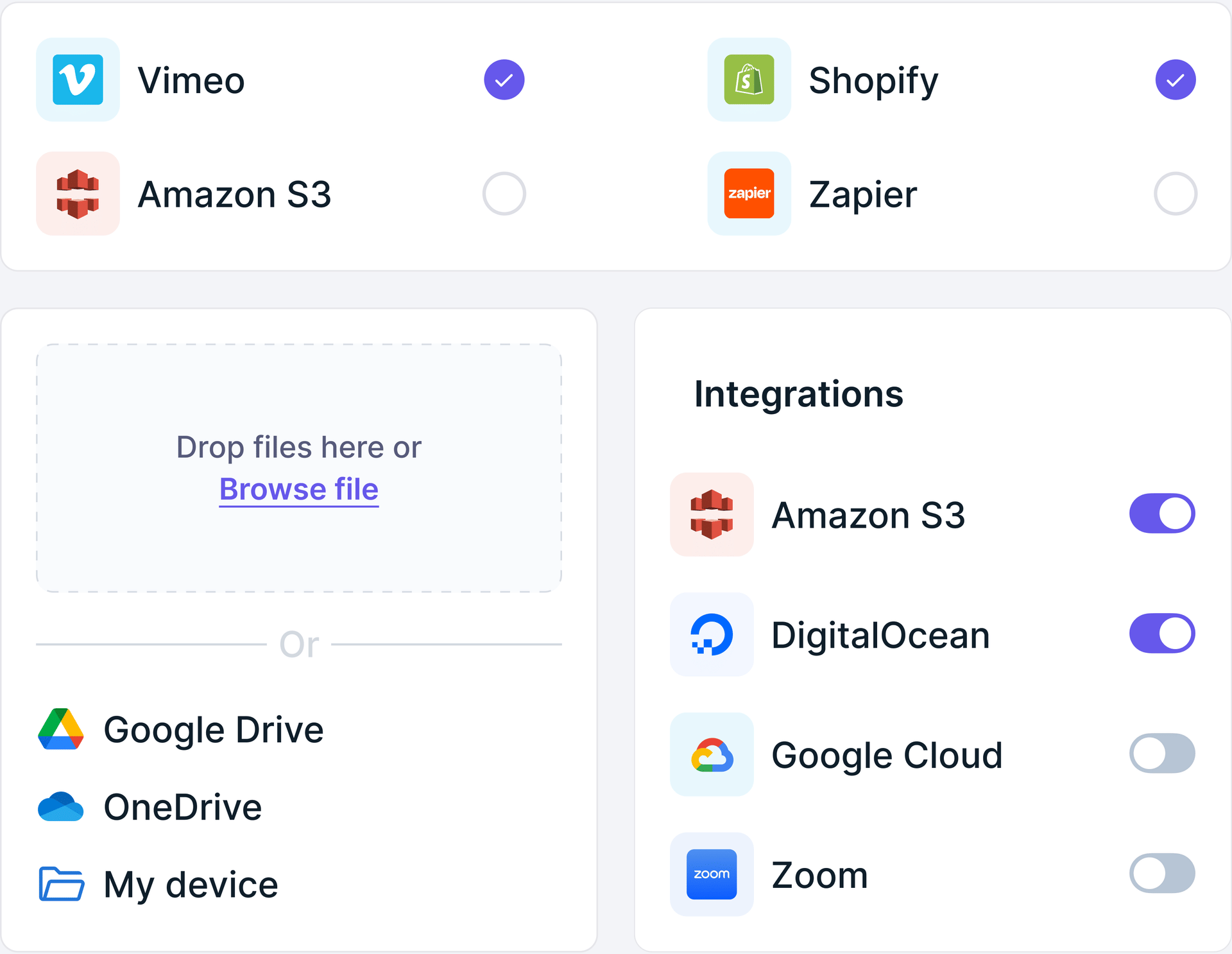Image resolution: width=1232 pixels, height=954 pixels.
Task: Select the Amazon S3 radio circle
Action: coord(504,193)
